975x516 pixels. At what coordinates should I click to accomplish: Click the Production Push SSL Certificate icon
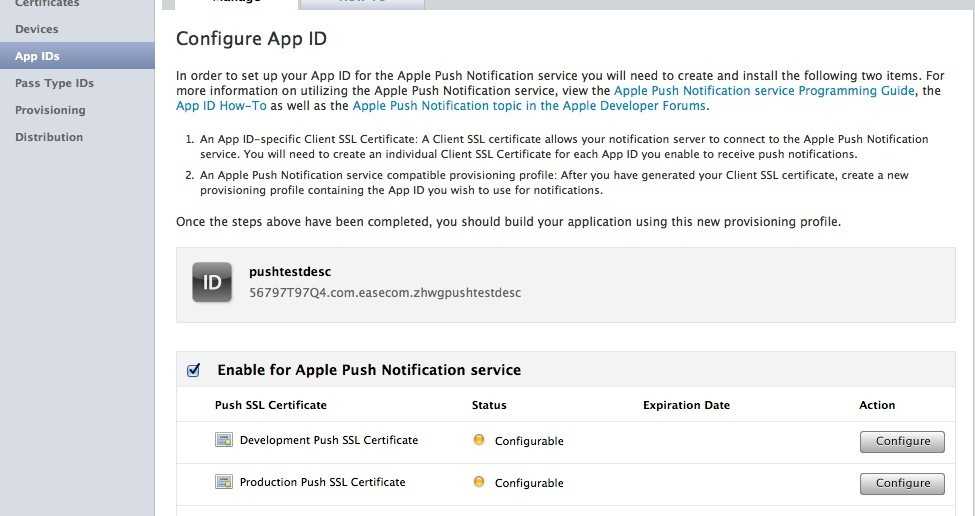pyautogui.click(x=224, y=482)
